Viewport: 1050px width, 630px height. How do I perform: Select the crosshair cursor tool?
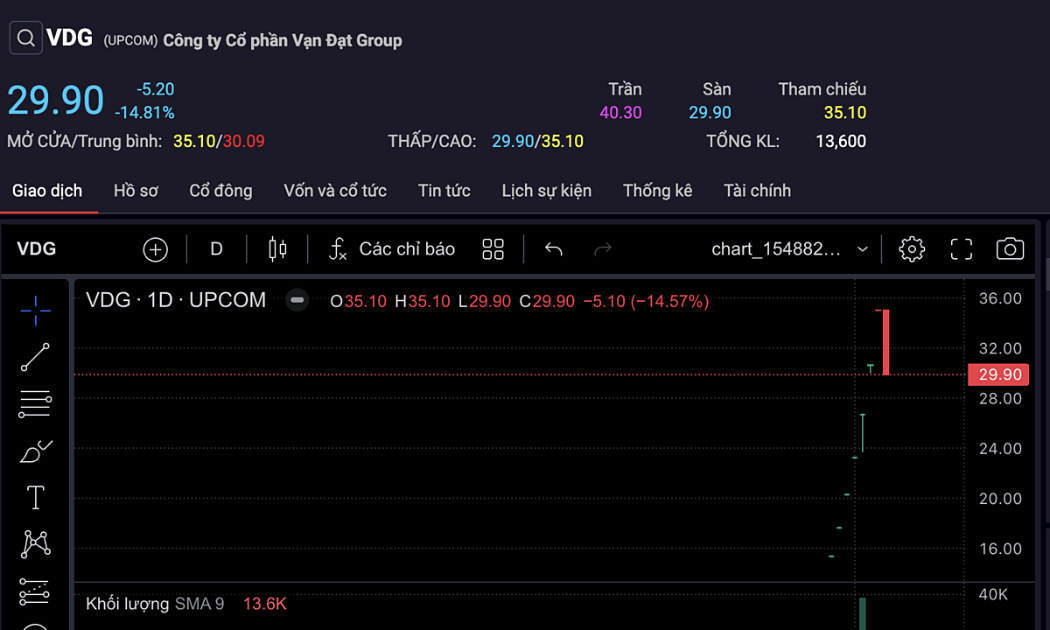(35, 311)
